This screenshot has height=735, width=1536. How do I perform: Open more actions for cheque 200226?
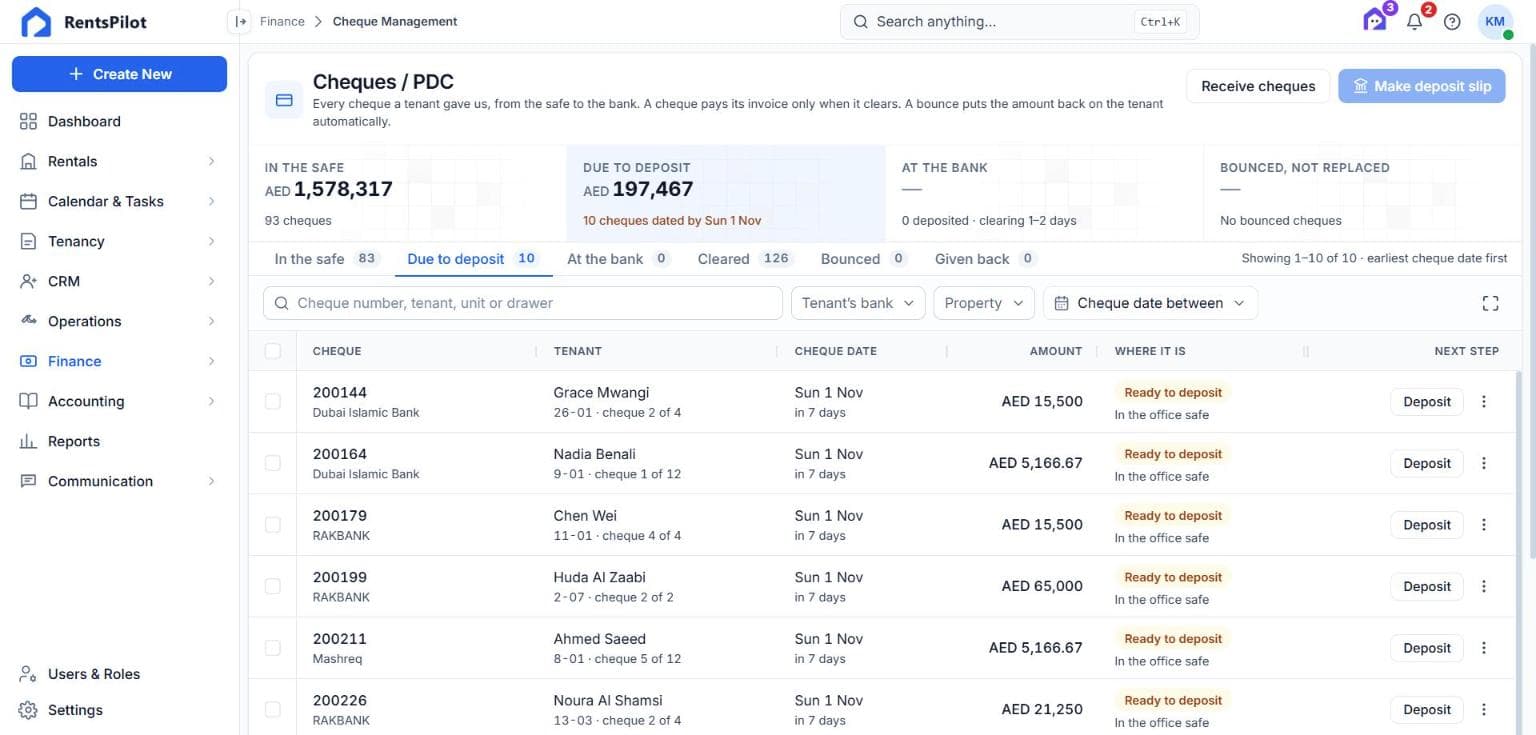pos(1484,710)
